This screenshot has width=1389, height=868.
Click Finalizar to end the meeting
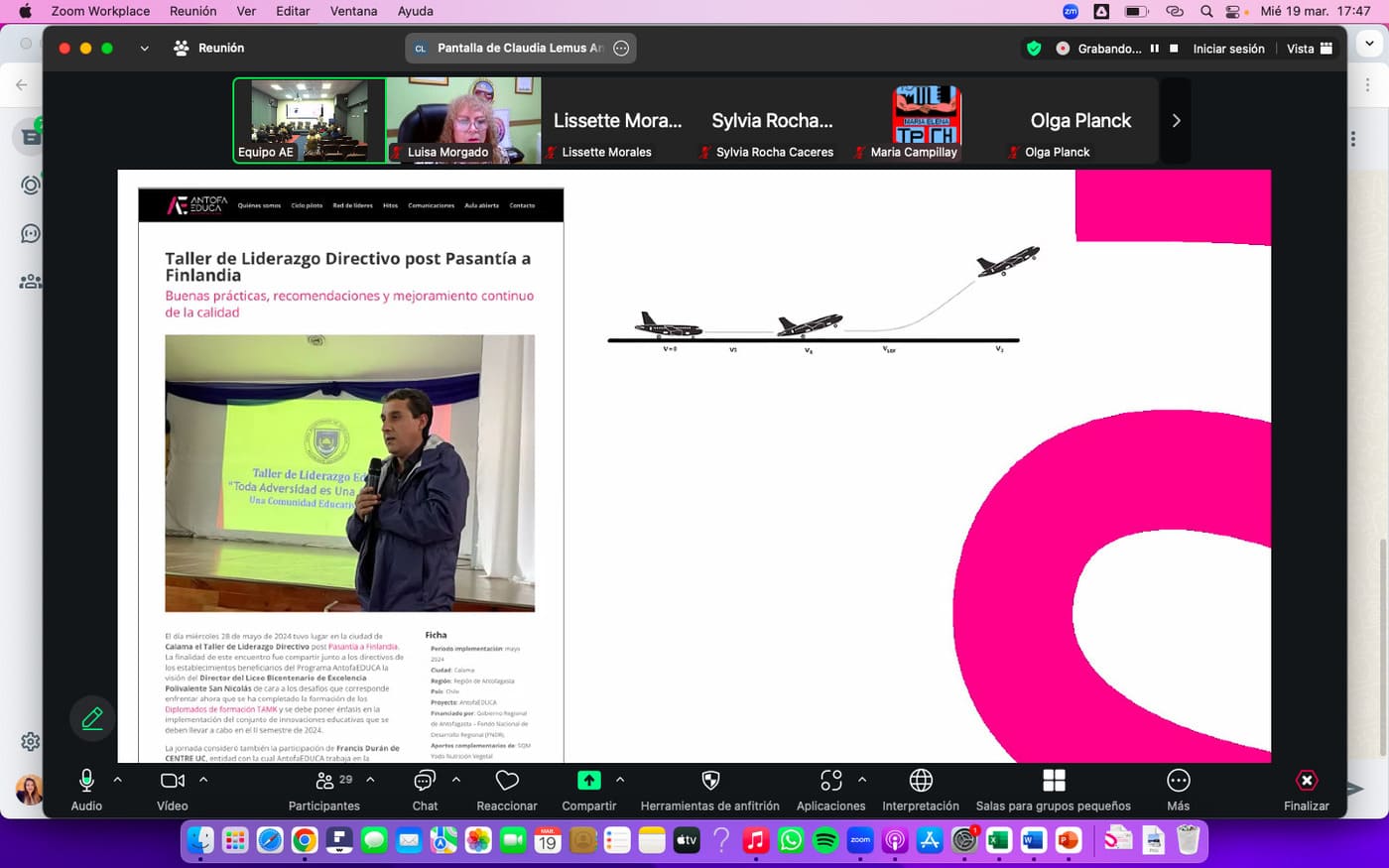tap(1307, 790)
